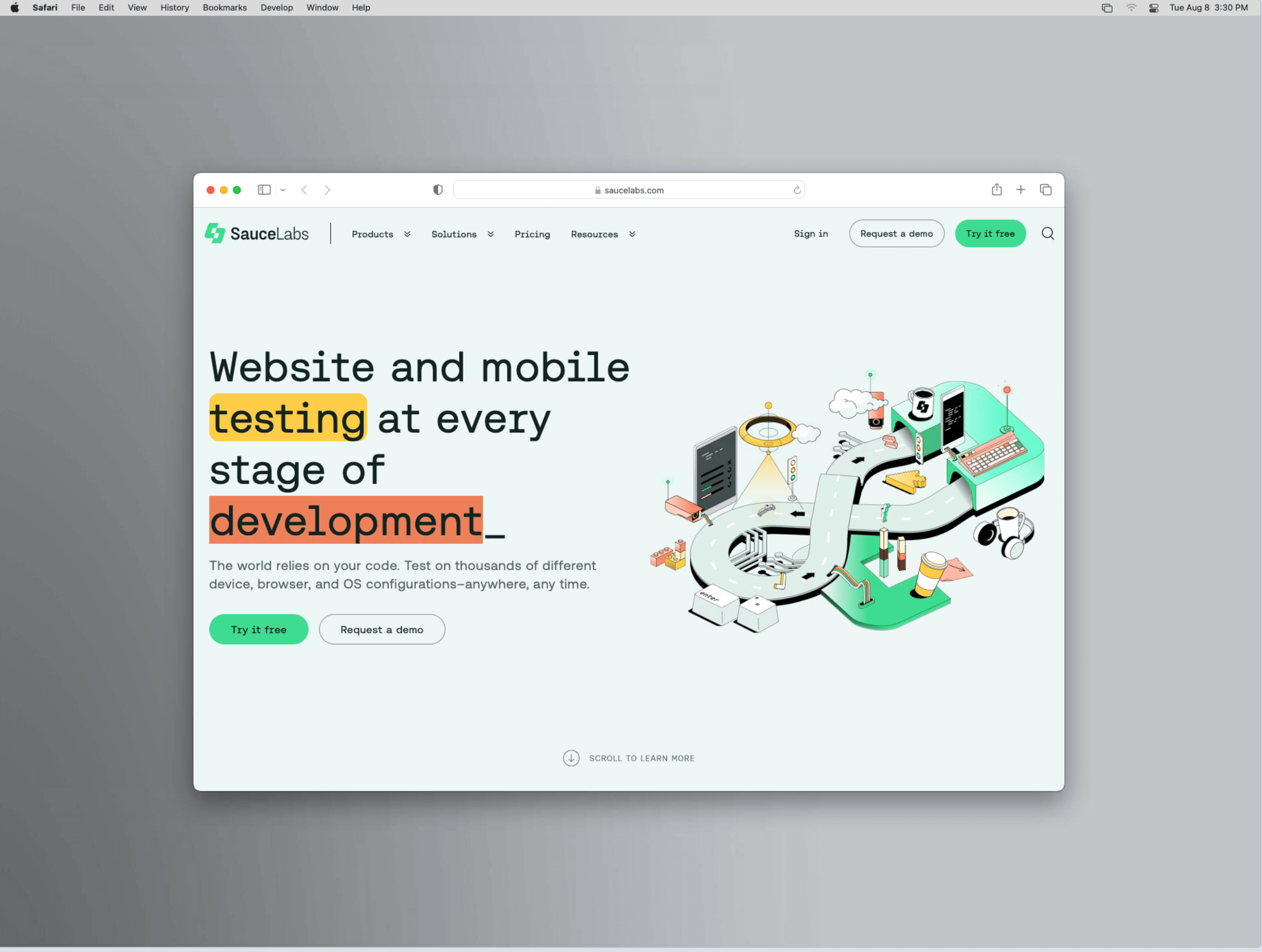Open Safari's History menu
Viewport: 1262px width, 952px height.
tap(173, 8)
